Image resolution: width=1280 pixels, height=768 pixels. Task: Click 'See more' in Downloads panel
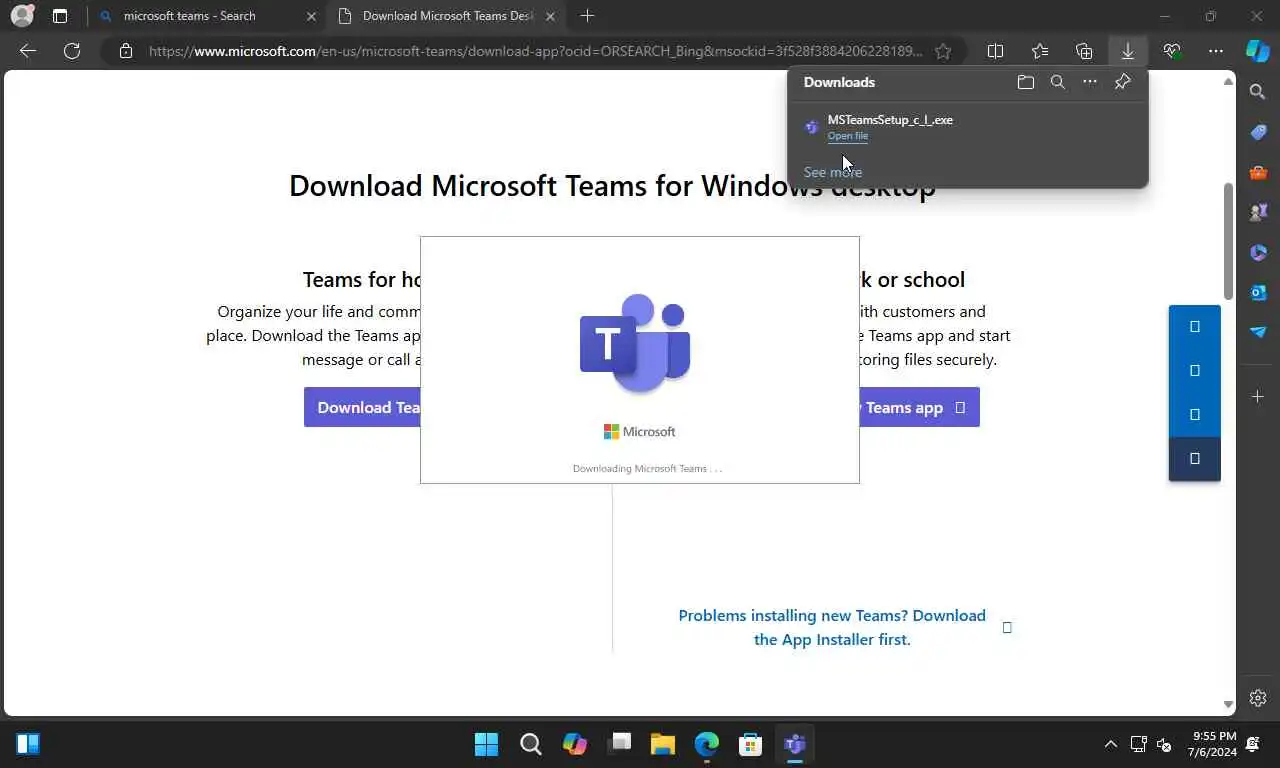pyautogui.click(x=832, y=172)
